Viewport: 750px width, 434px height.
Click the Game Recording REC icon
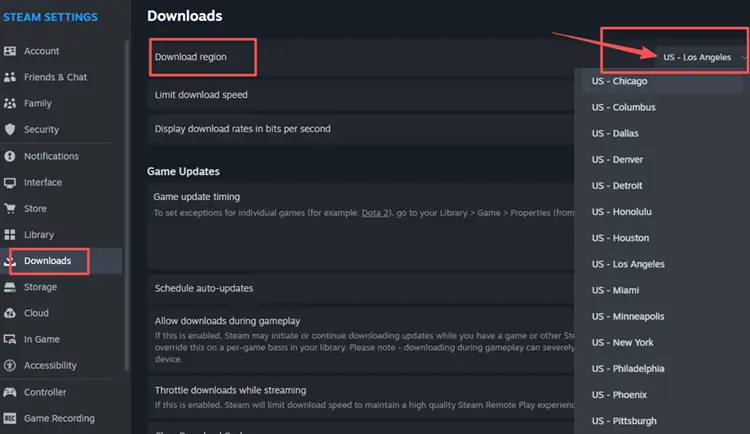point(10,418)
